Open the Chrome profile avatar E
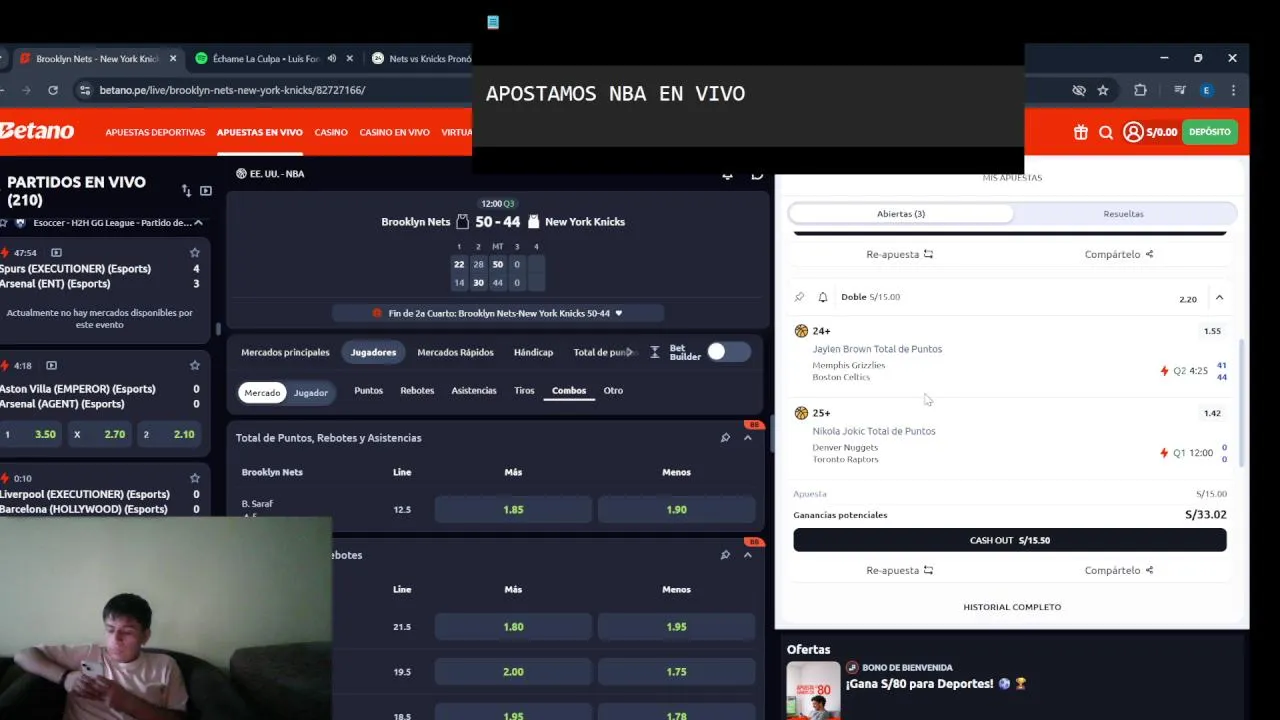The image size is (1280, 720). (1206, 90)
